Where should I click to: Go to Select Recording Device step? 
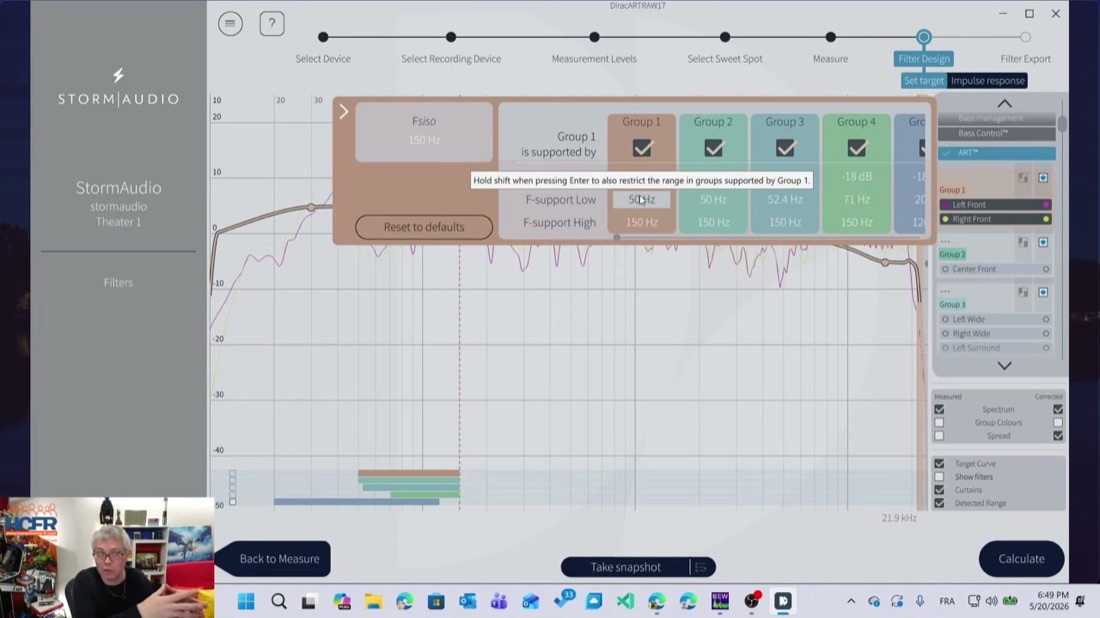click(x=451, y=37)
